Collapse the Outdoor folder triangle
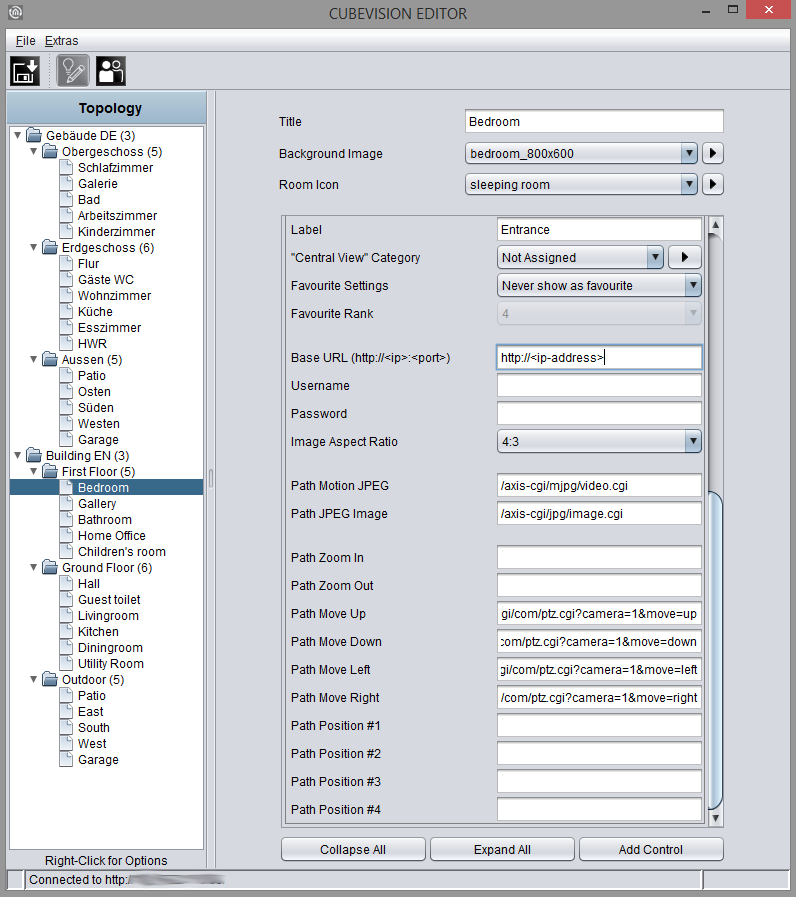796x897 pixels. (x=34, y=680)
